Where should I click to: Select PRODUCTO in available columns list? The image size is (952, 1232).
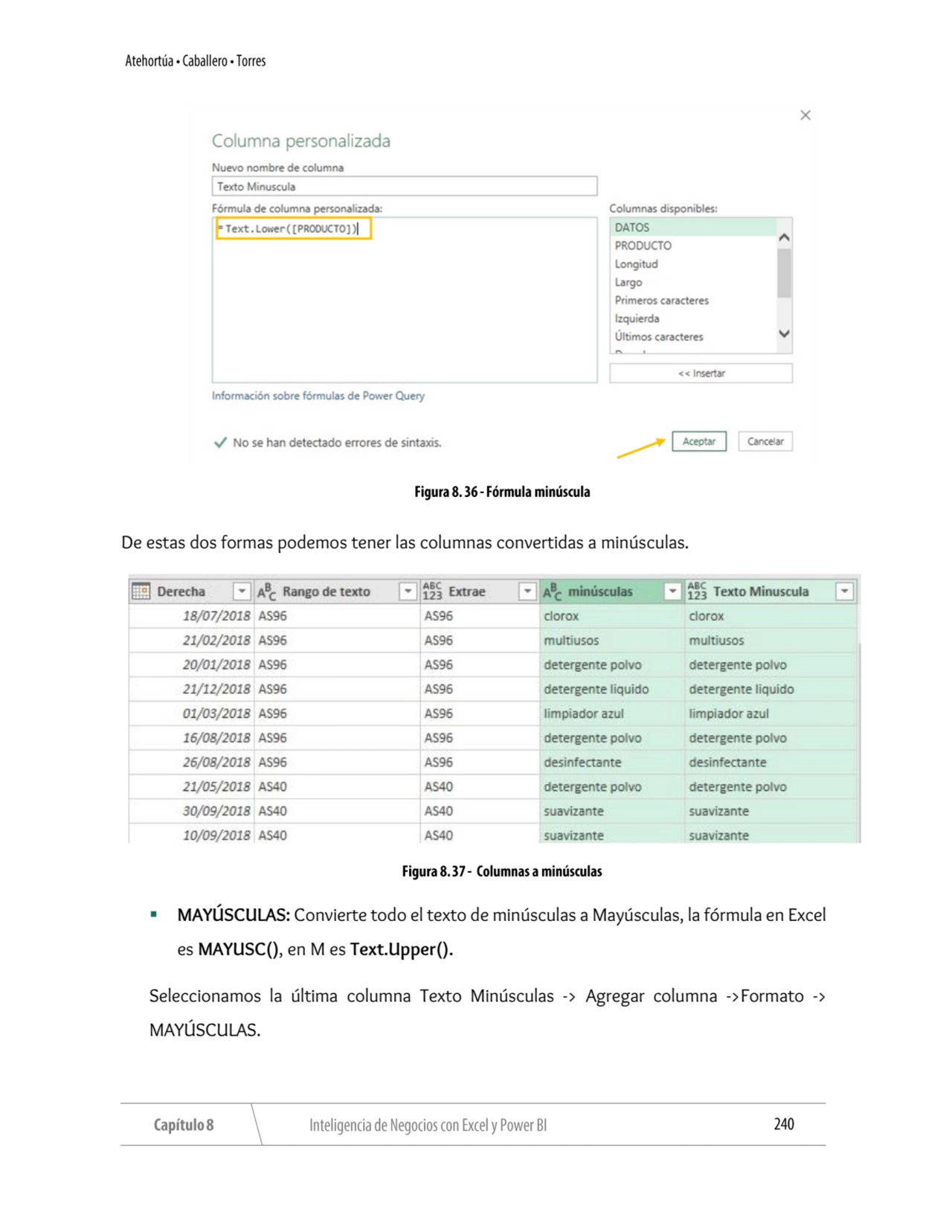click(x=693, y=246)
